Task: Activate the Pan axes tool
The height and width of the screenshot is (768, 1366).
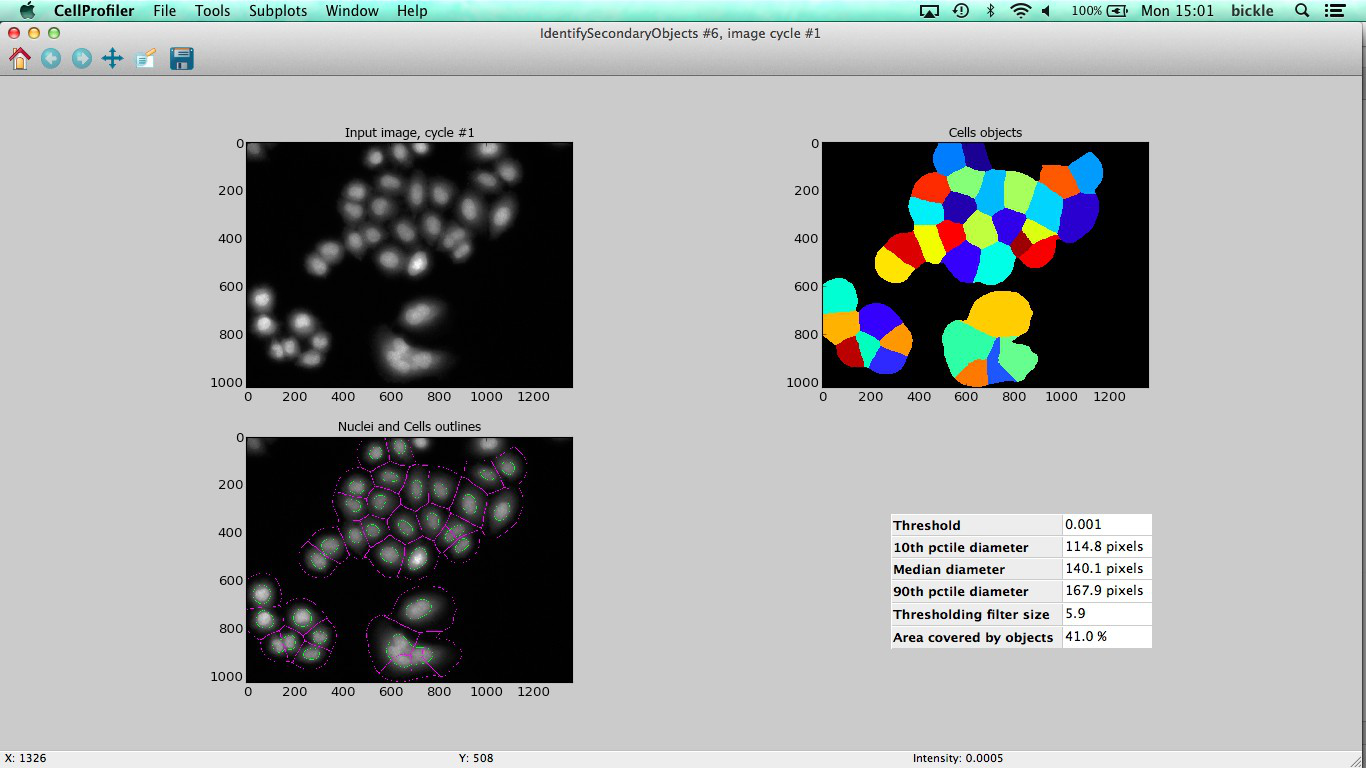Action: click(113, 58)
